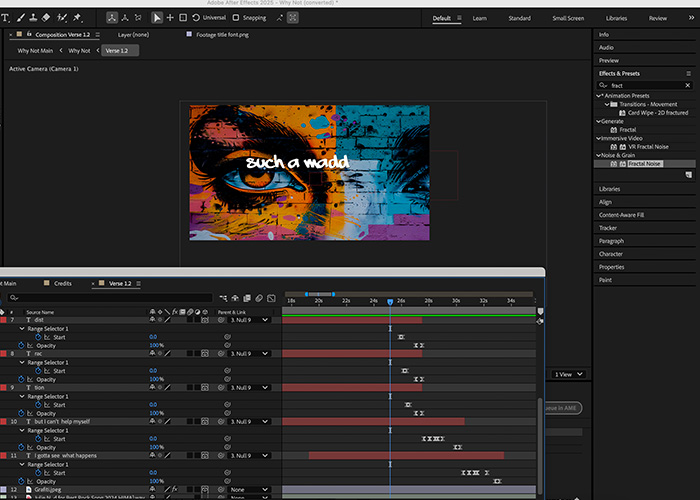Click the Opacity stopwatch on tion layer

(x=21, y=413)
